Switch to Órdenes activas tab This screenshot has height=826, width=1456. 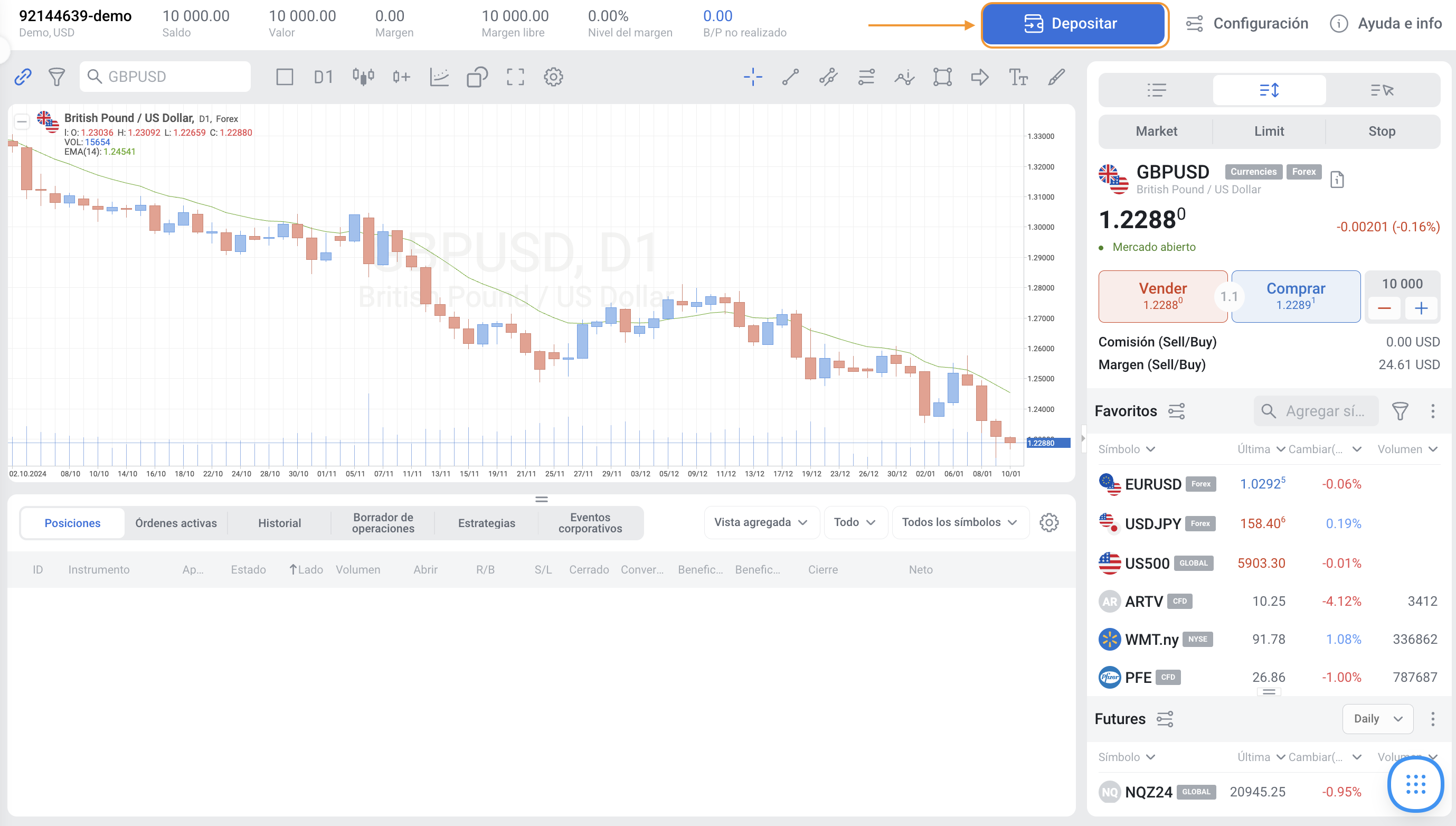(x=176, y=522)
